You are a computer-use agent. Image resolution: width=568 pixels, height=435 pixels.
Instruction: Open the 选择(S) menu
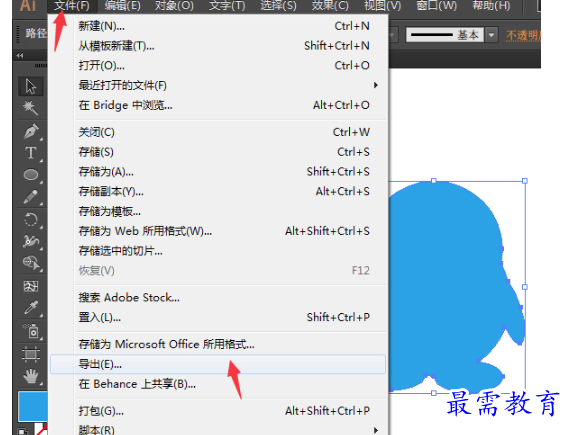(278, 5)
